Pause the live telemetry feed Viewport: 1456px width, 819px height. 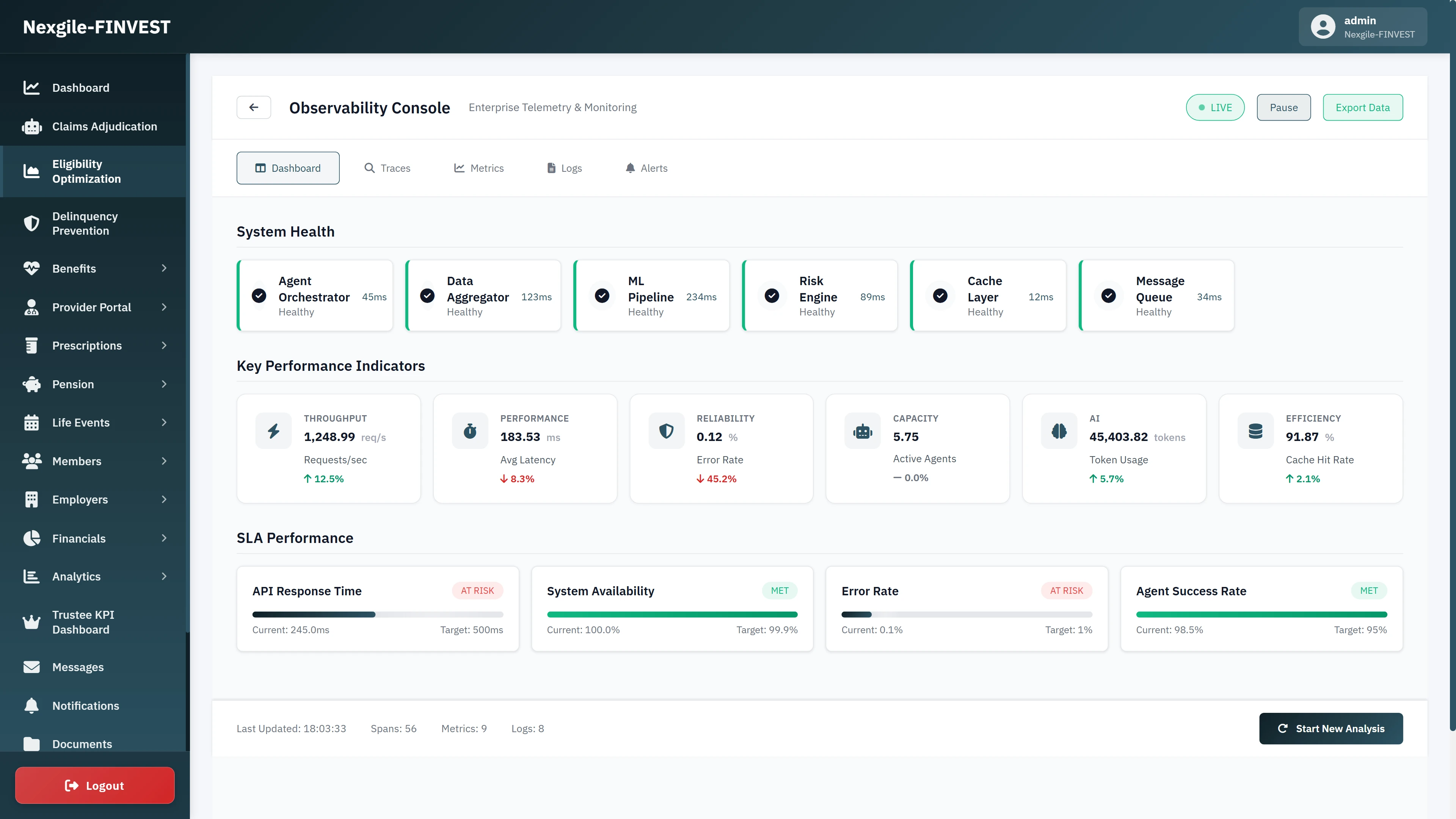click(x=1283, y=107)
